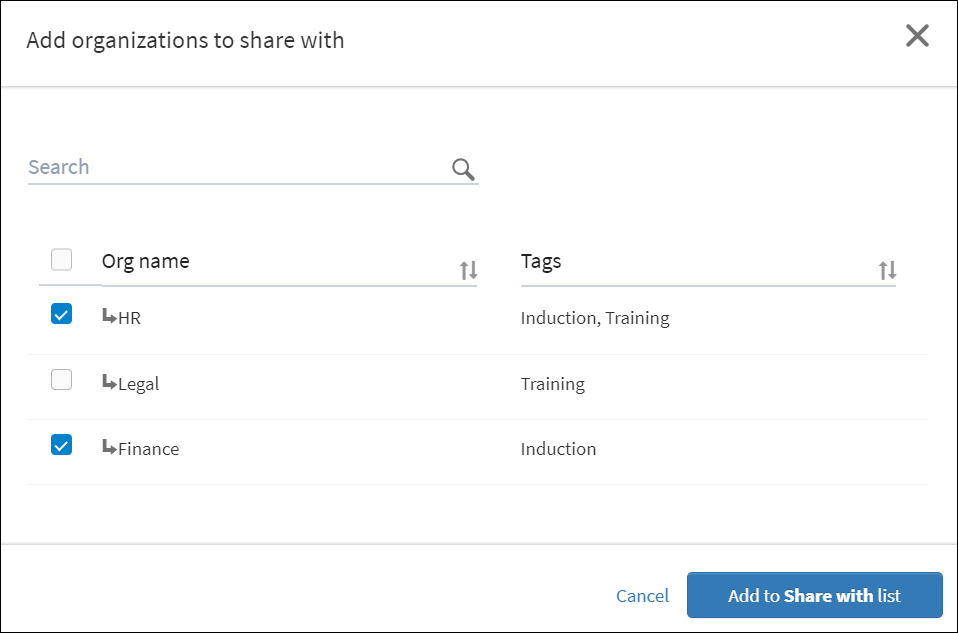The image size is (958, 633).
Task: Click the search magnifier icon
Action: (463, 169)
